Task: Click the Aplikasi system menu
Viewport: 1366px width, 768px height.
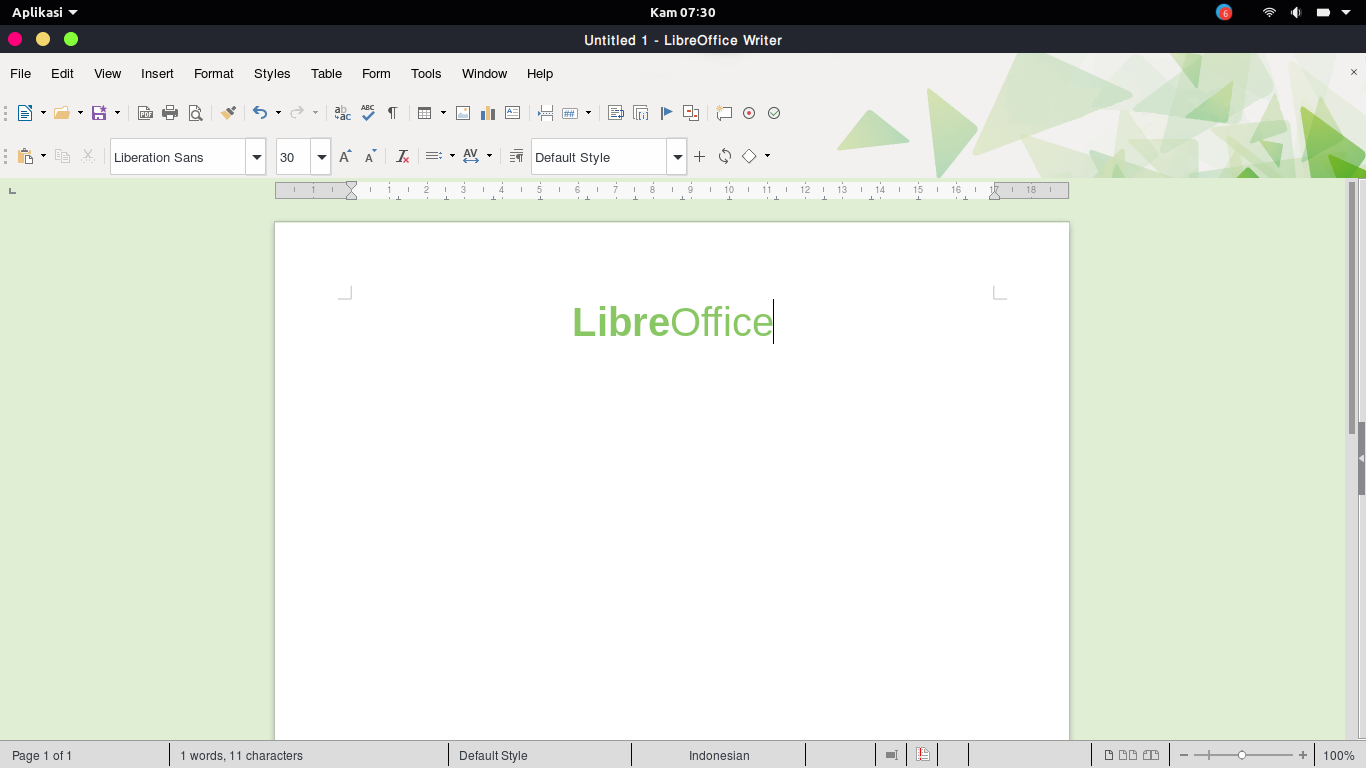Action: click(x=45, y=12)
